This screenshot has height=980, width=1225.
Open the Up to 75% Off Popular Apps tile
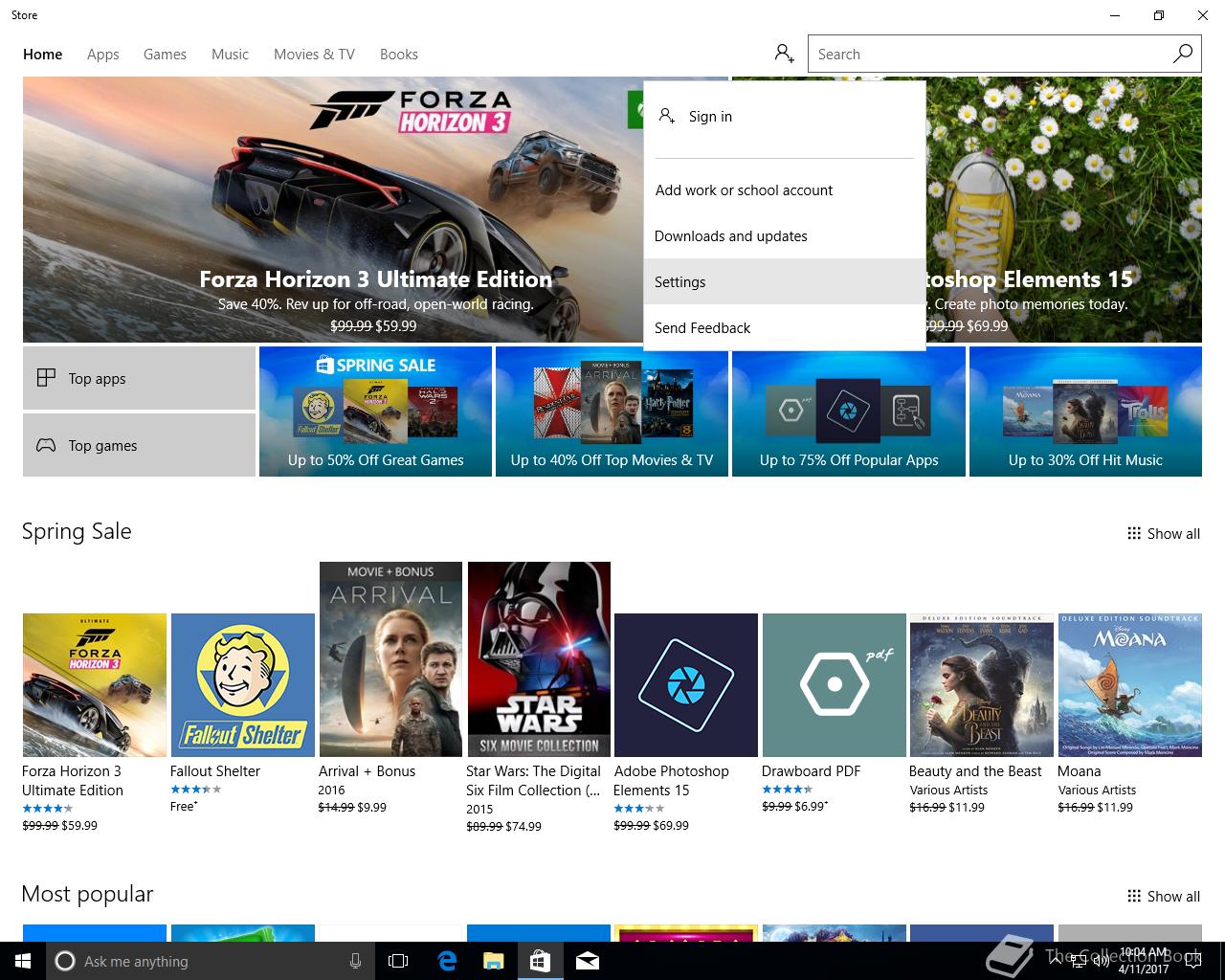(849, 412)
